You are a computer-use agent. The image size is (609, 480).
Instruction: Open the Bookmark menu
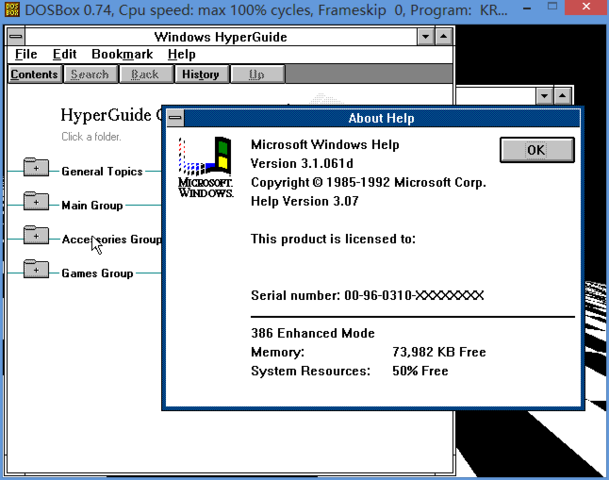coord(122,54)
